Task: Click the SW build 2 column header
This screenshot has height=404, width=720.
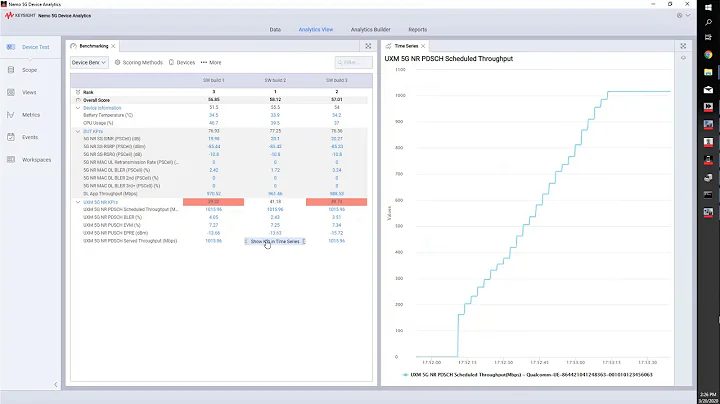Action: [x=275, y=80]
